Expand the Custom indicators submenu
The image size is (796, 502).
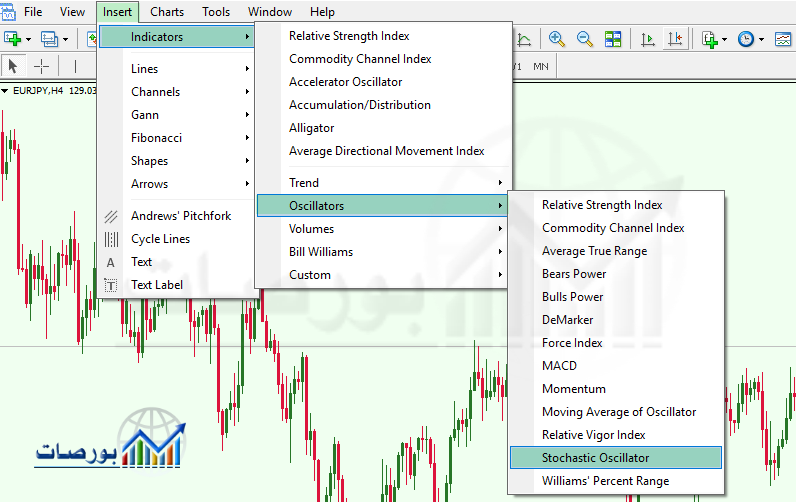(383, 275)
